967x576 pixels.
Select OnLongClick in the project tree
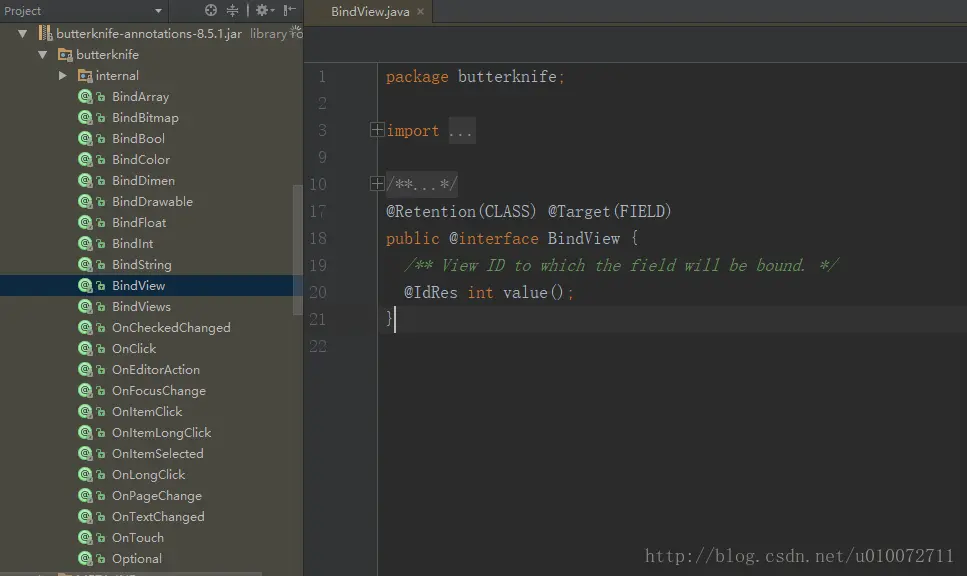[x=149, y=474]
